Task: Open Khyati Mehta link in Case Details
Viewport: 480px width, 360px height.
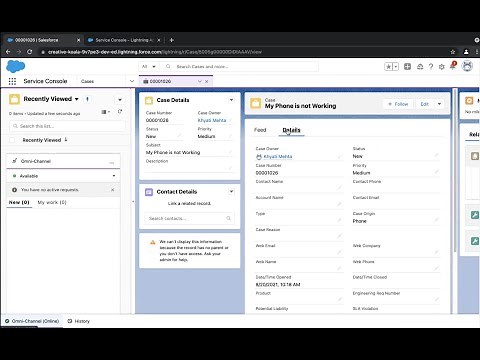Action: click(x=212, y=120)
